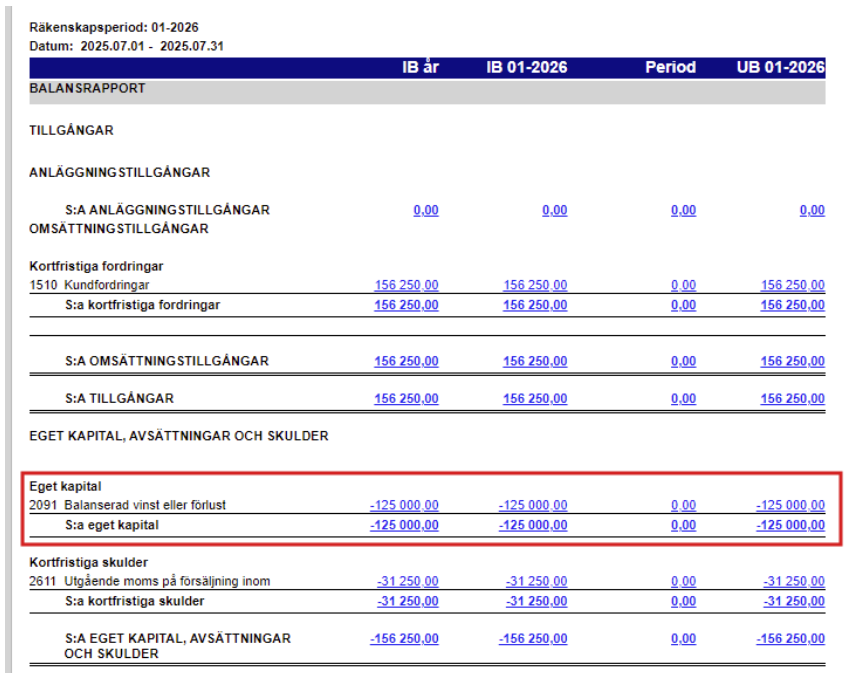Open Period value for 2091 Balanserad vinst
The height and width of the screenshot is (673, 858).
click(x=683, y=505)
